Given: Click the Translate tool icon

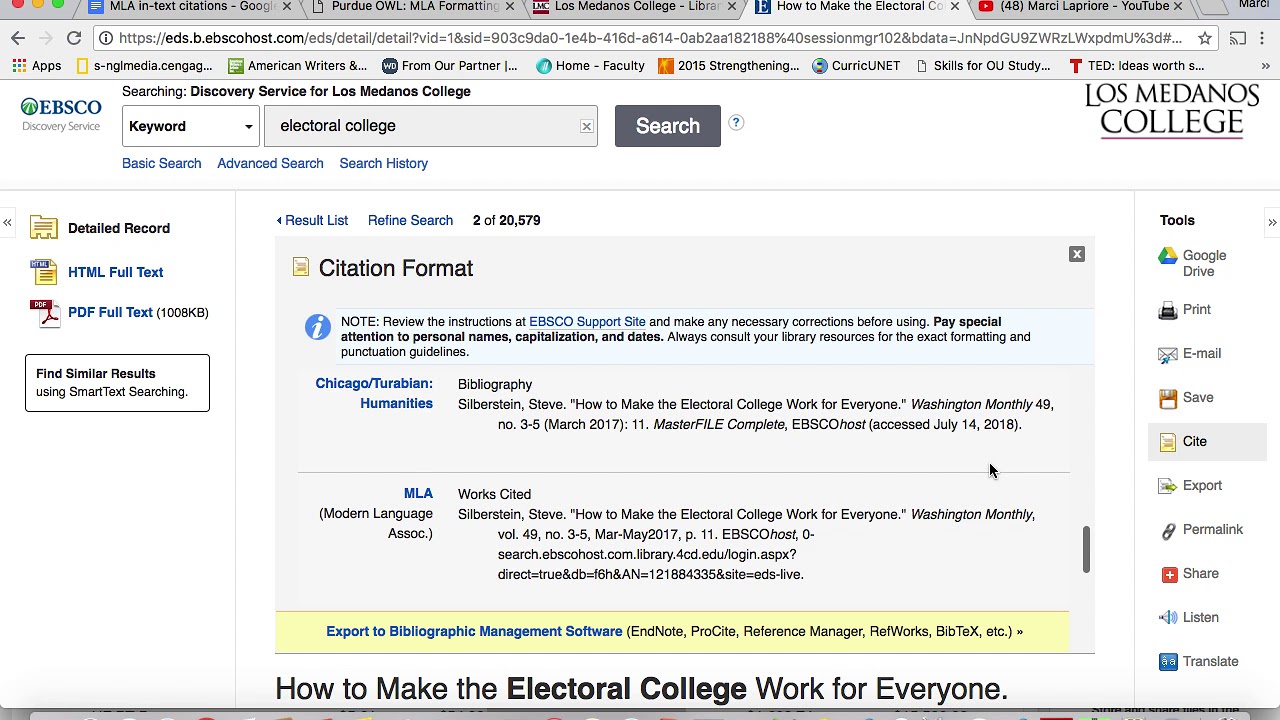Looking at the screenshot, I should click(x=1168, y=662).
